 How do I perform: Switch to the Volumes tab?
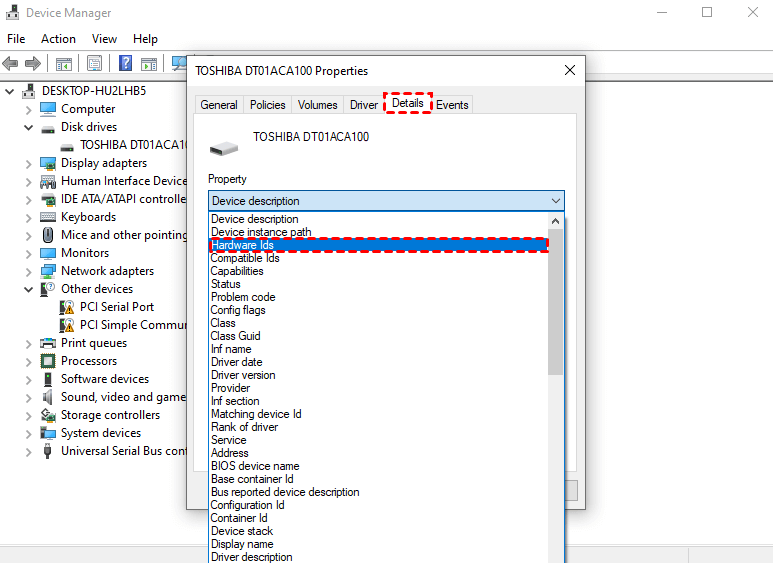(317, 105)
